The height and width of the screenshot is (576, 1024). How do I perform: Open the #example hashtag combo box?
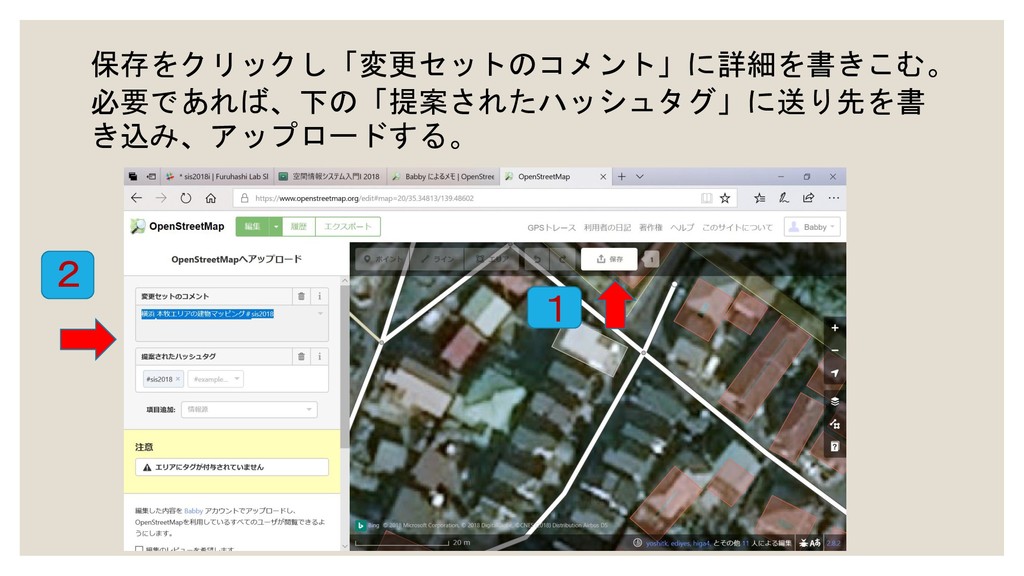[x=215, y=379]
